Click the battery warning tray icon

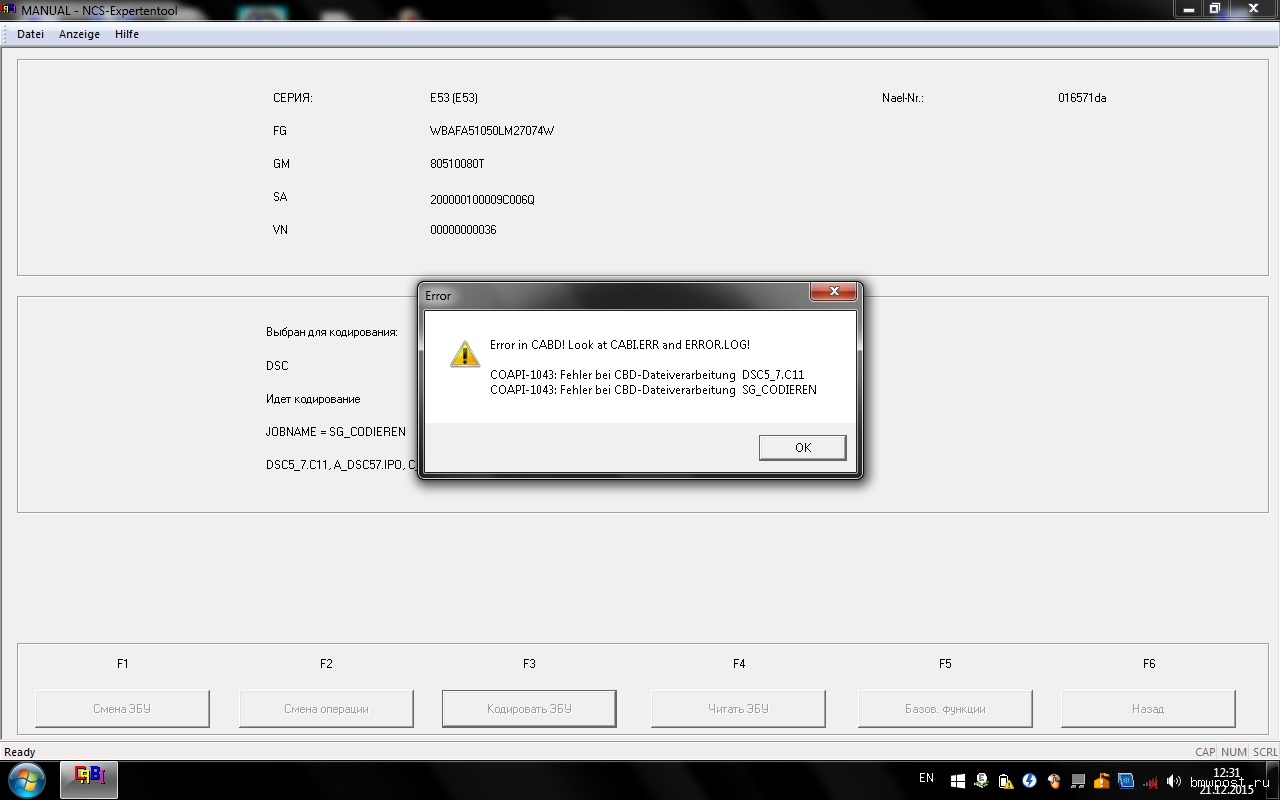point(1005,781)
